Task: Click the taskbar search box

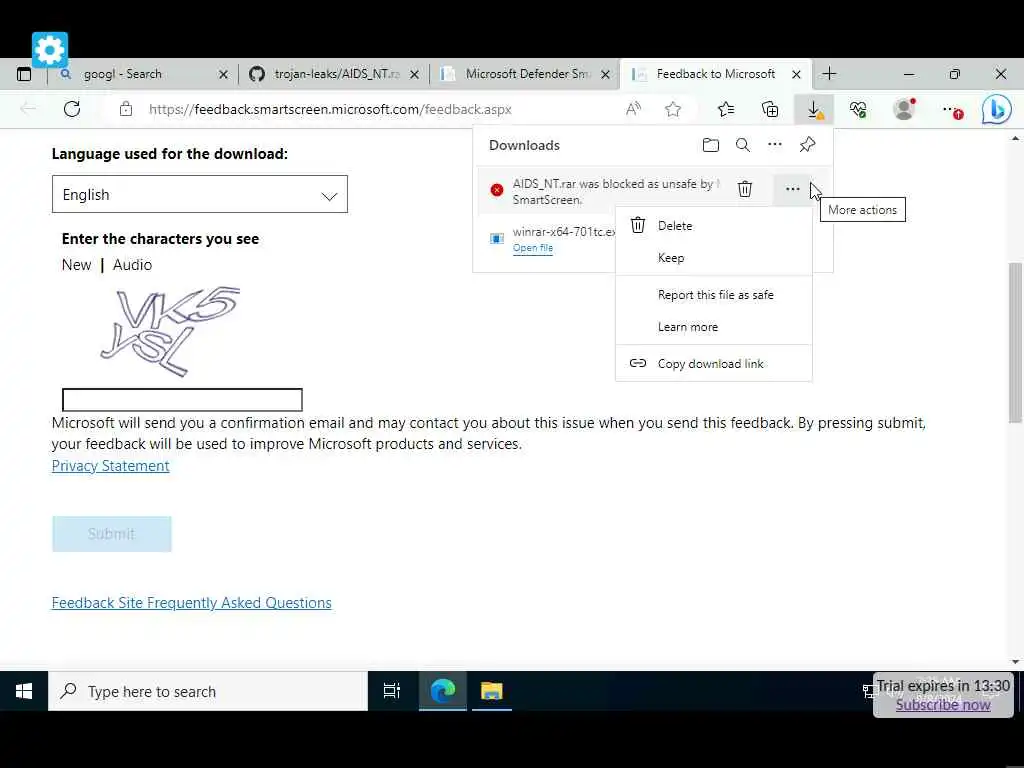Action: point(208,691)
